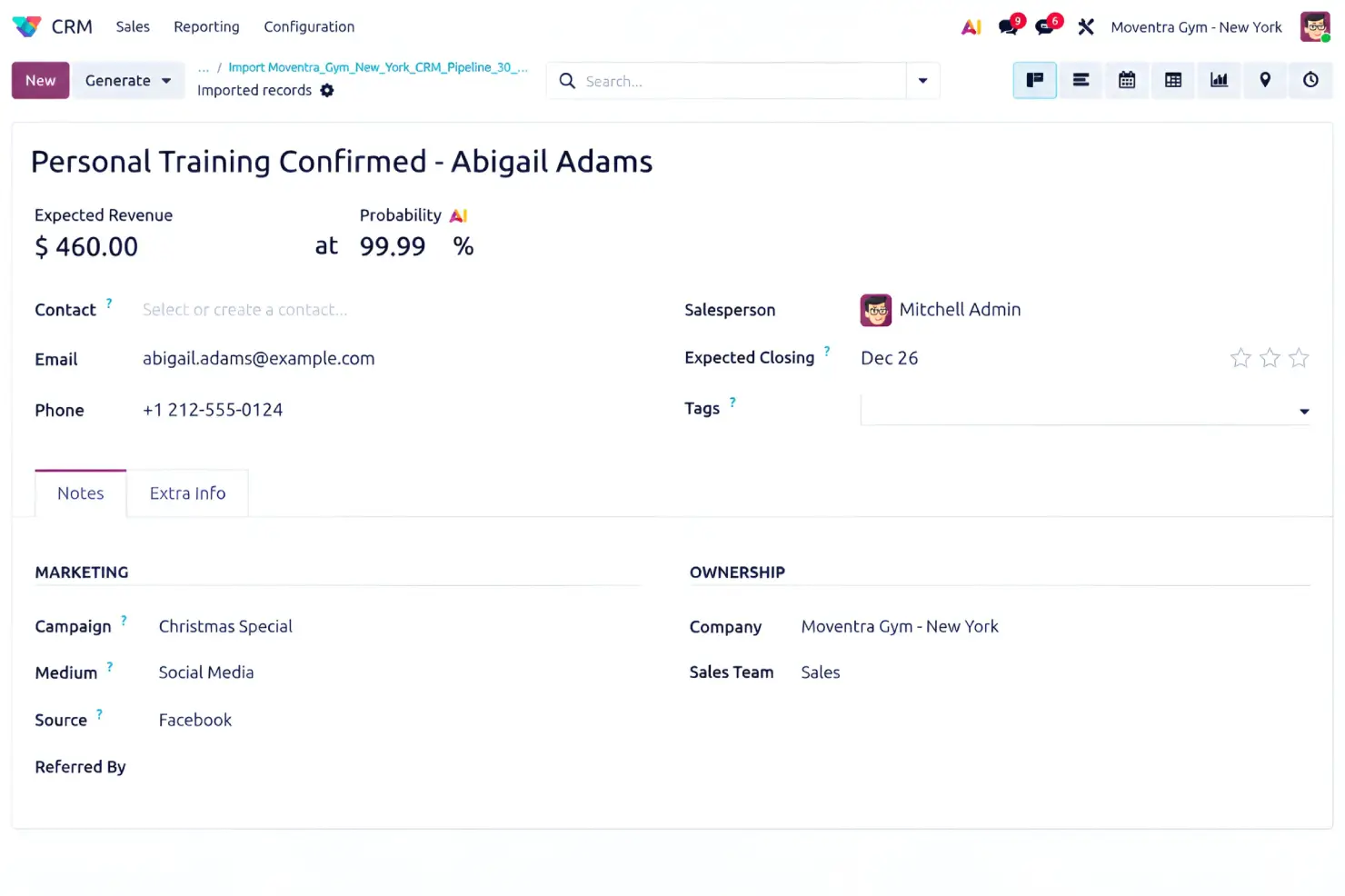
Task: Open the search filter options dropdown
Action: tap(922, 81)
